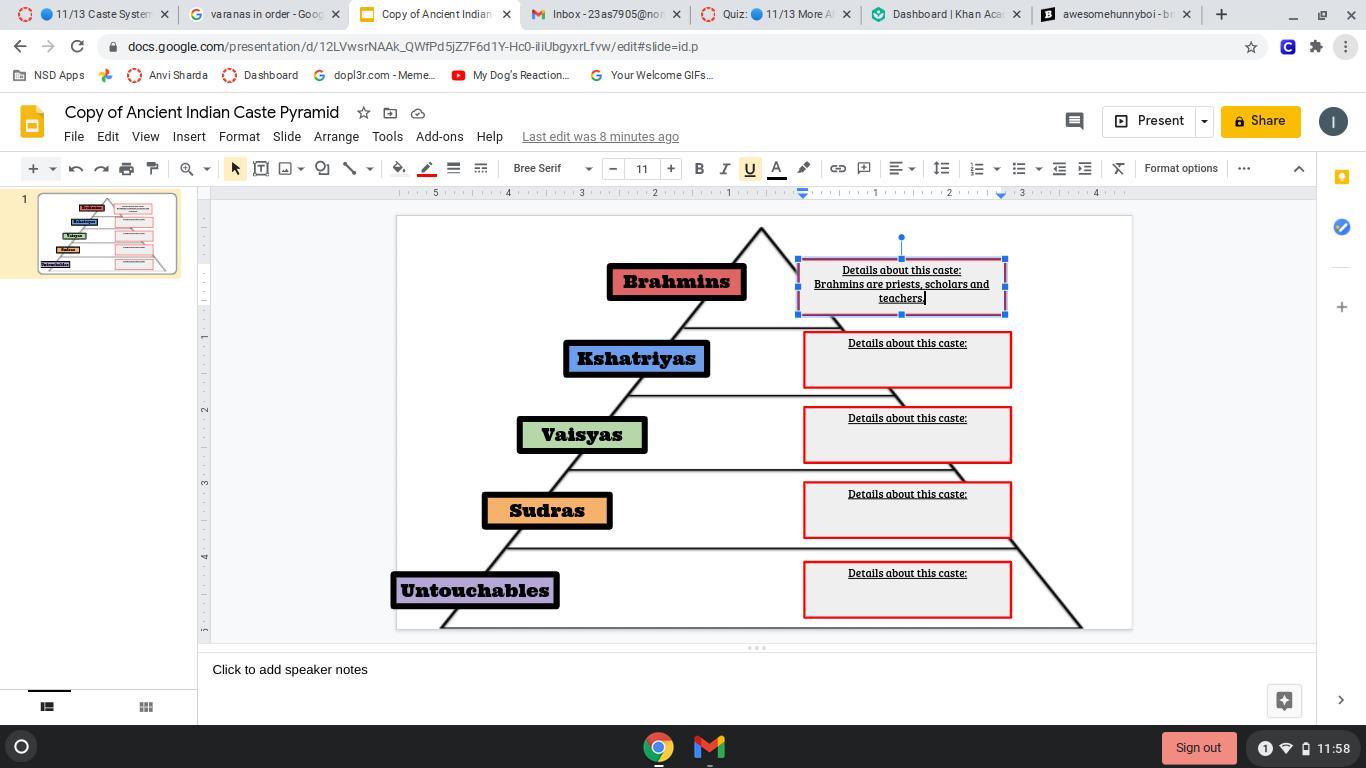Click the highlight color pen icon
The width and height of the screenshot is (1366, 768).
point(803,169)
